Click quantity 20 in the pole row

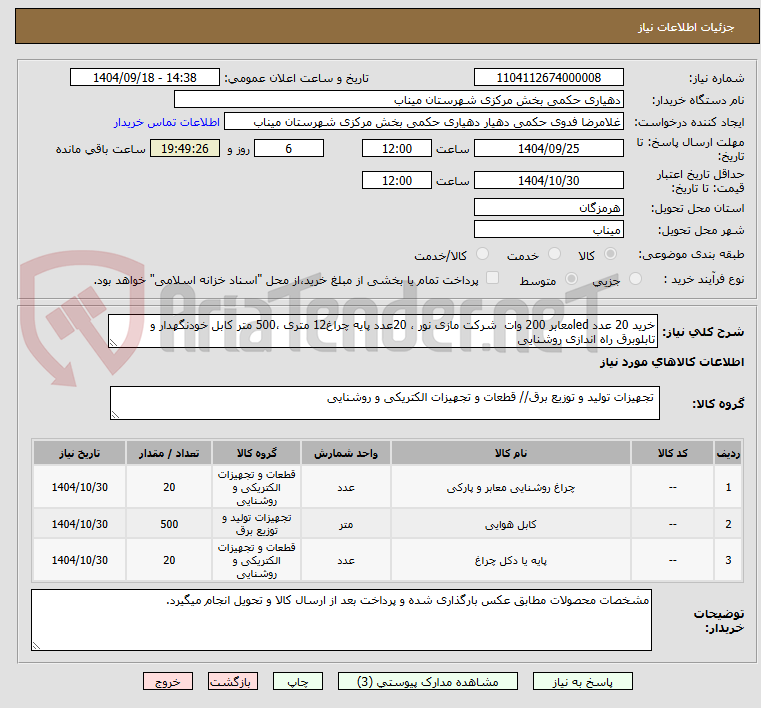pyautogui.click(x=169, y=560)
